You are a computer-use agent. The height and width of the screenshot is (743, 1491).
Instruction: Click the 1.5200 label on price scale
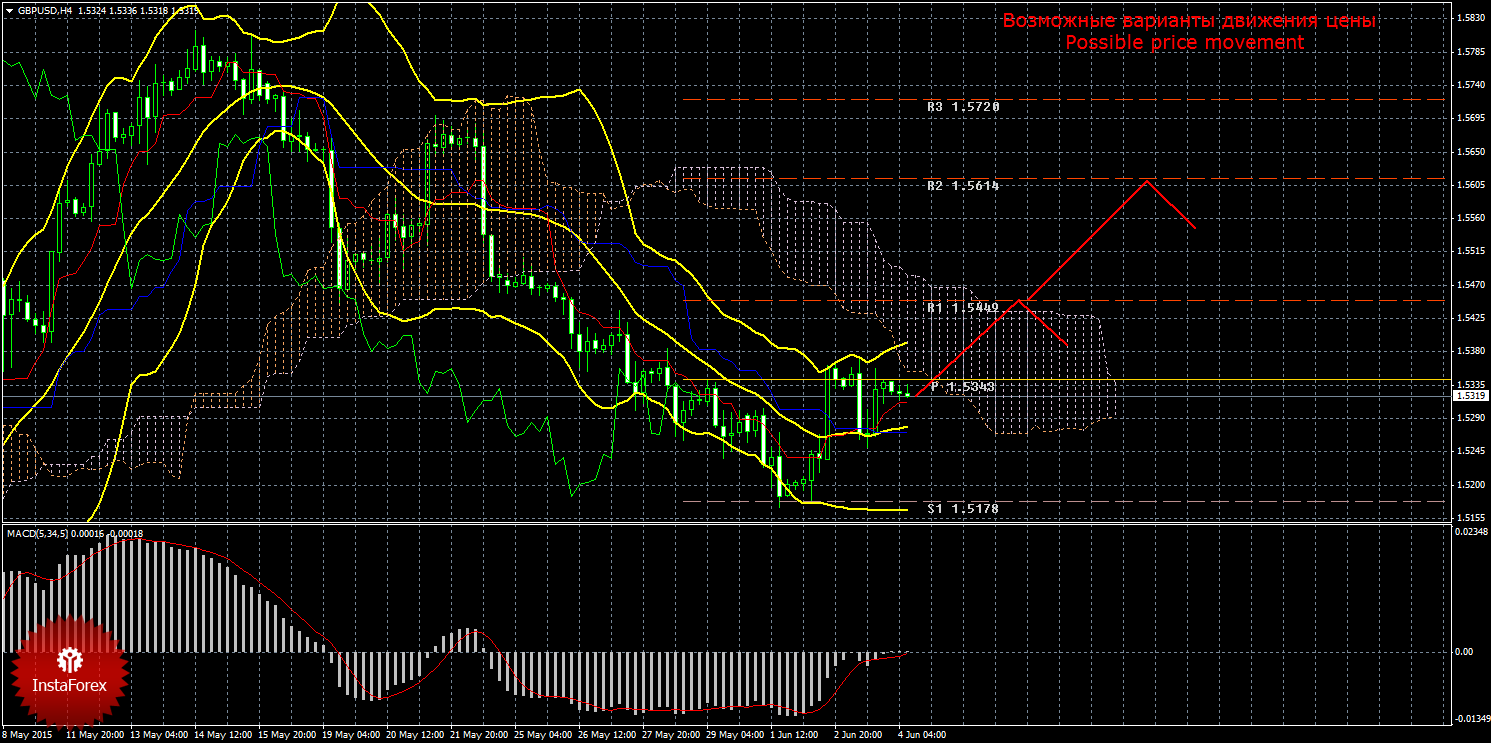[x=1469, y=485]
